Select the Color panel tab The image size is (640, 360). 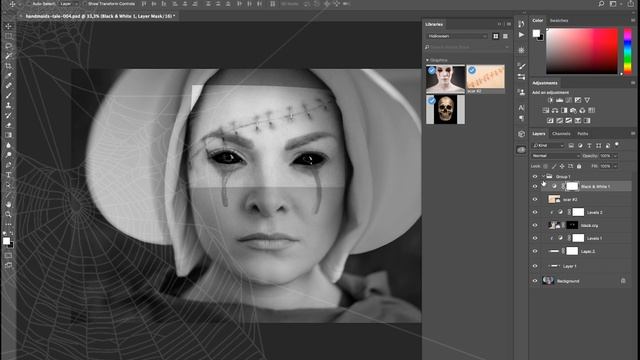pyautogui.click(x=538, y=20)
